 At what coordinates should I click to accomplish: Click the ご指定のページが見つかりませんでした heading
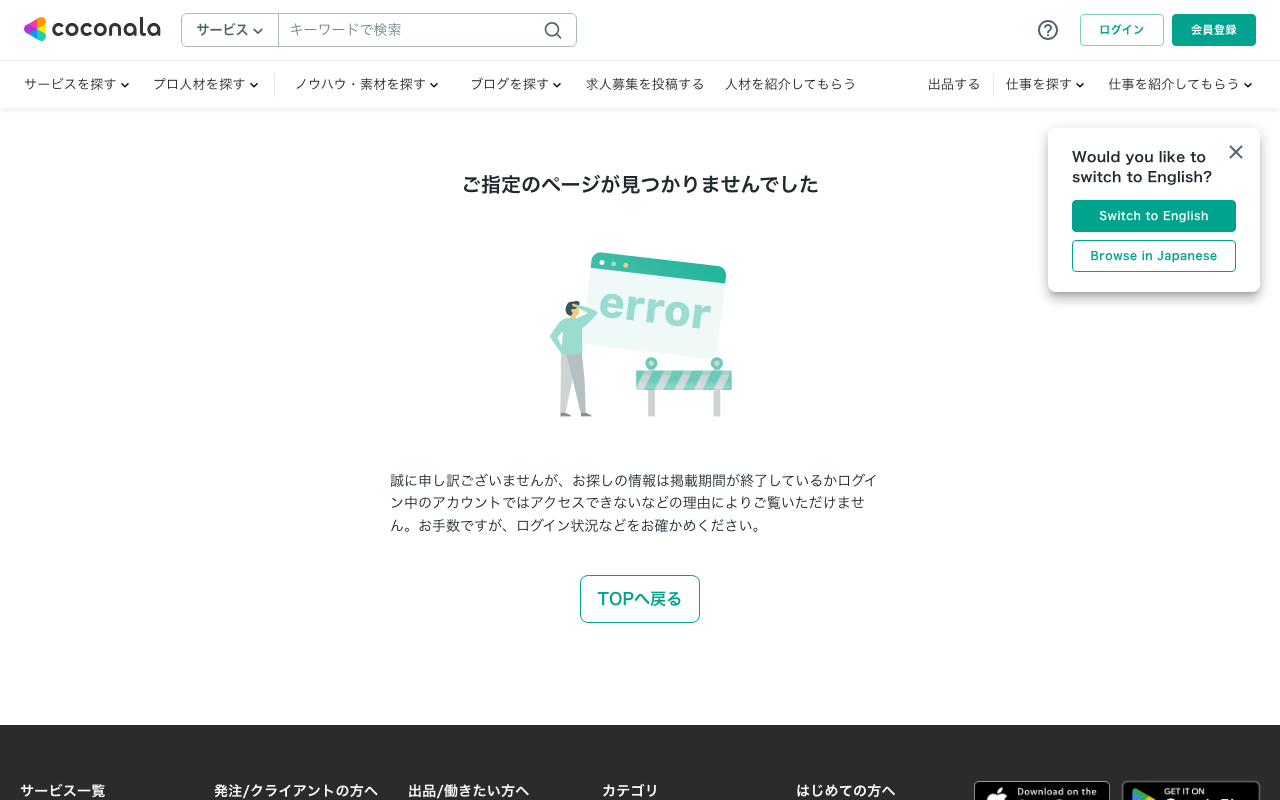point(640,184)
